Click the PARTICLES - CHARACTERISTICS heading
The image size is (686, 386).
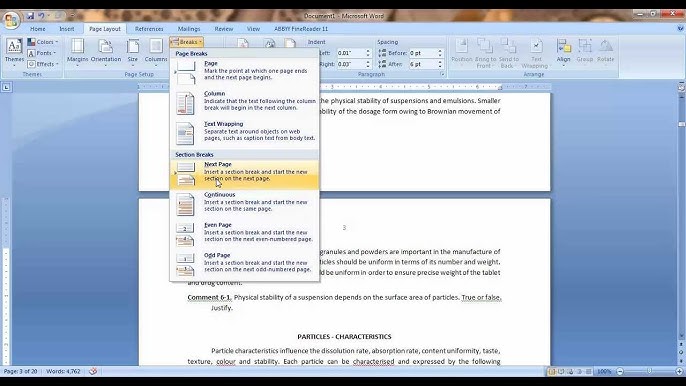tap(344, 337)
